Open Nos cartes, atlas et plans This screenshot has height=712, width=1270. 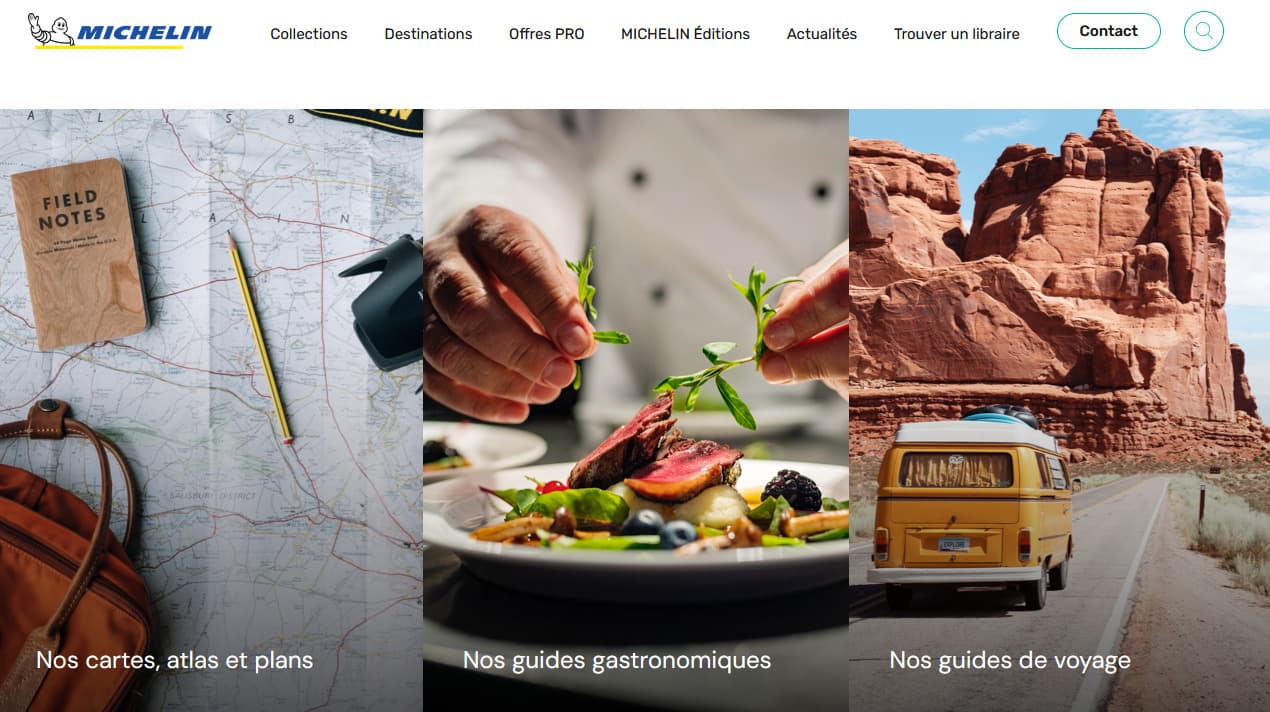pyautogui.click(x=175, y=660)
